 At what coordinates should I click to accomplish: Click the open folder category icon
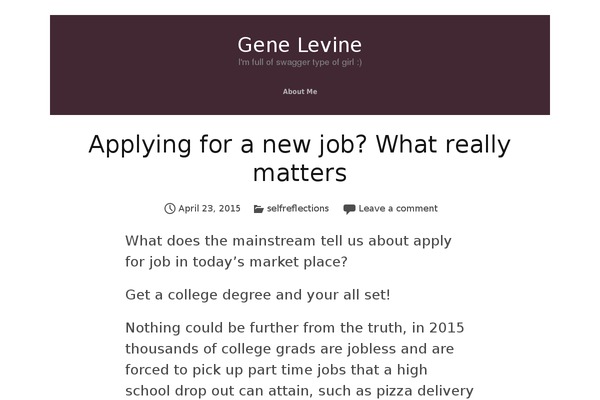[259, 209]
